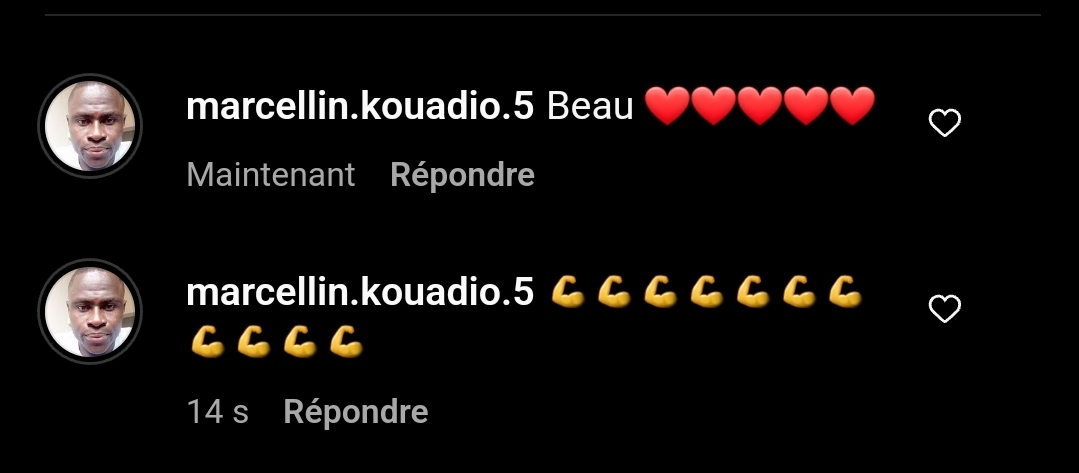Select the word "Beau" in the comment

[590, 107]
